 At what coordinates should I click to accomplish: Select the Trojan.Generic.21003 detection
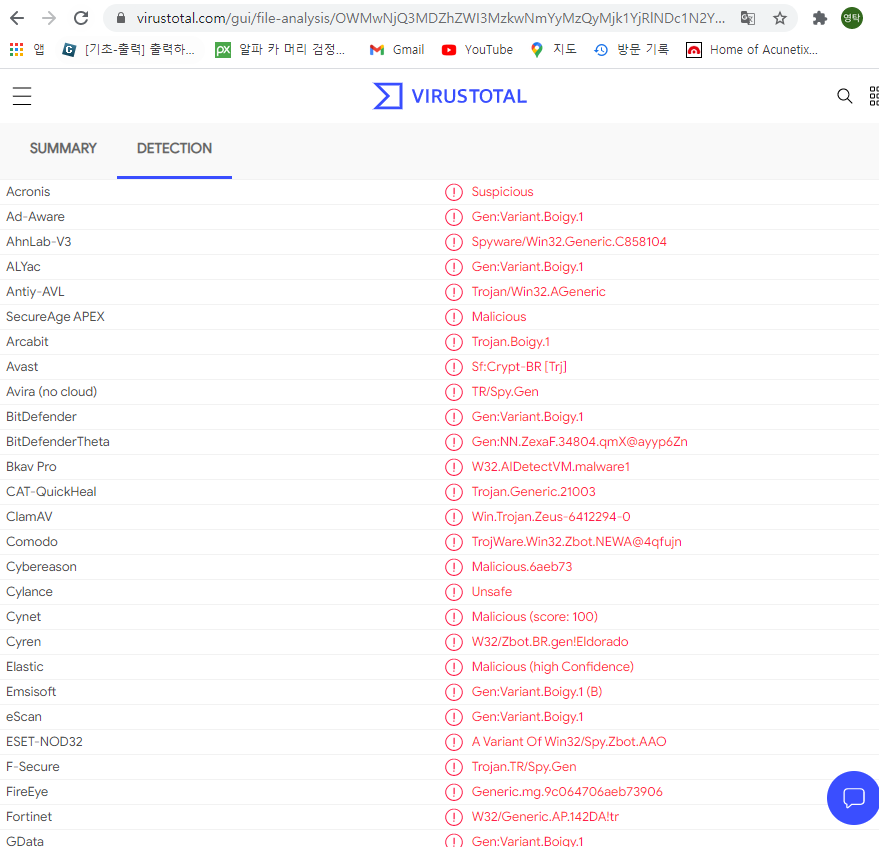tap(533, 492)
